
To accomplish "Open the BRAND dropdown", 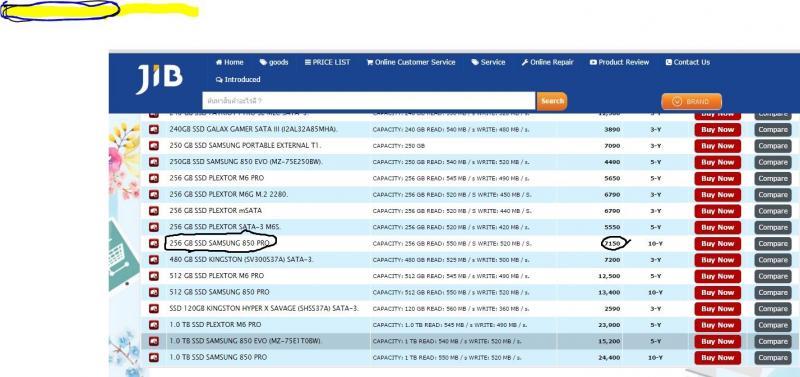I will (691, 102).
